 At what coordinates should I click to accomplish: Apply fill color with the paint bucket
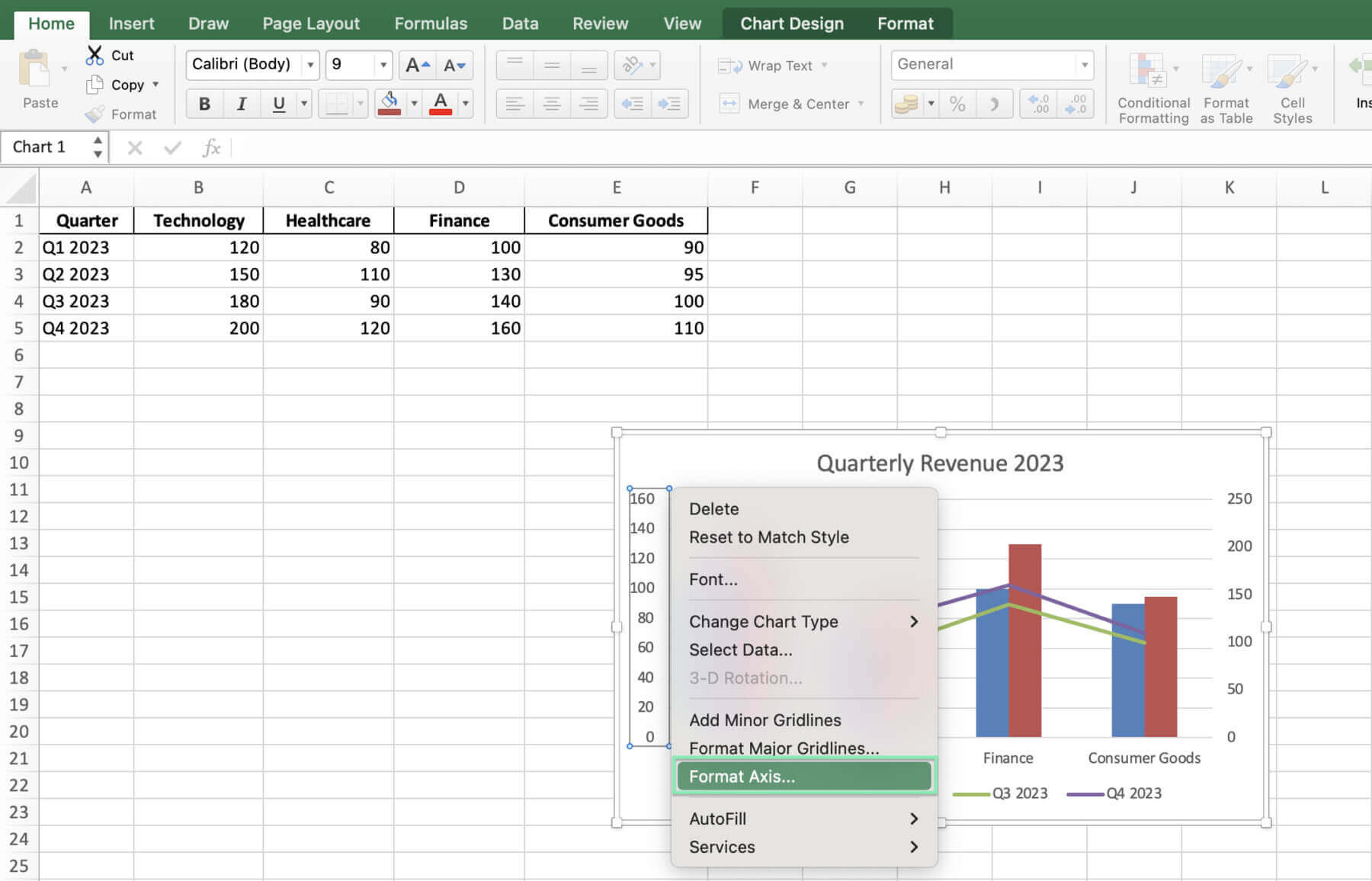389,104
